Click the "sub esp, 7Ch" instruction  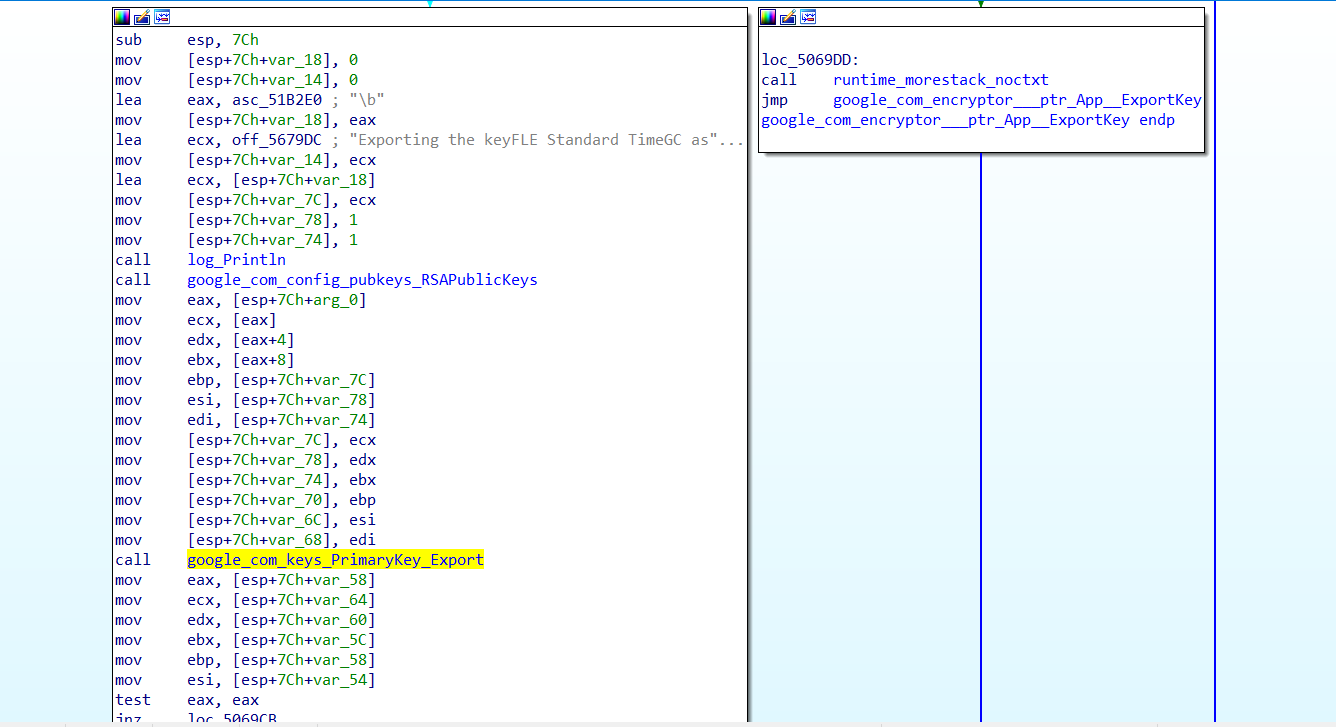point(187,40)
